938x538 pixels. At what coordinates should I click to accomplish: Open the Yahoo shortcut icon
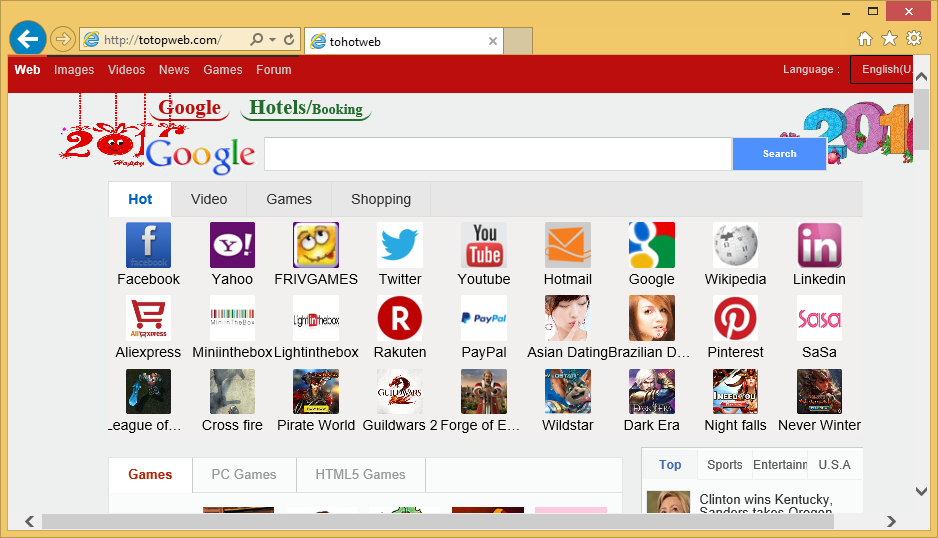coord(232,245)
